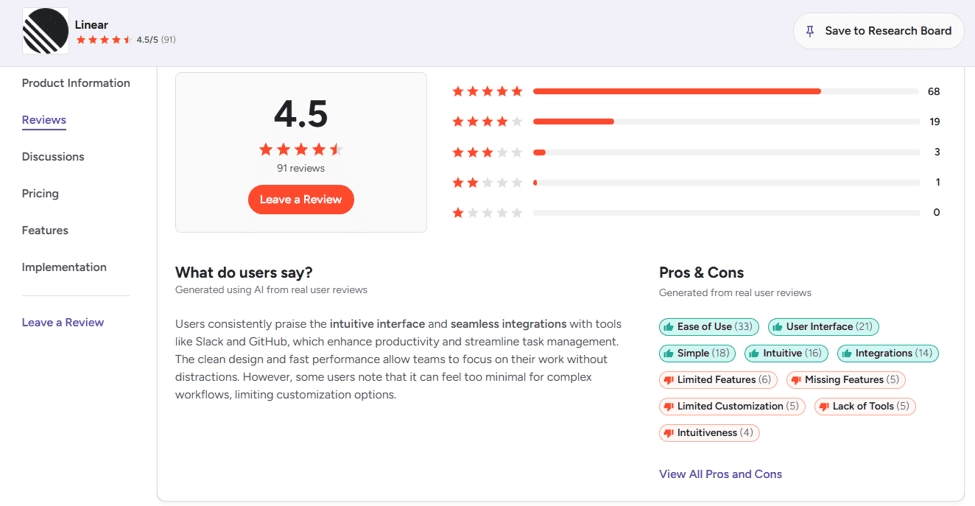Viewport: 975px width, 506px height.
Task: Click the three-star icons row
Action: click(488, 152)
